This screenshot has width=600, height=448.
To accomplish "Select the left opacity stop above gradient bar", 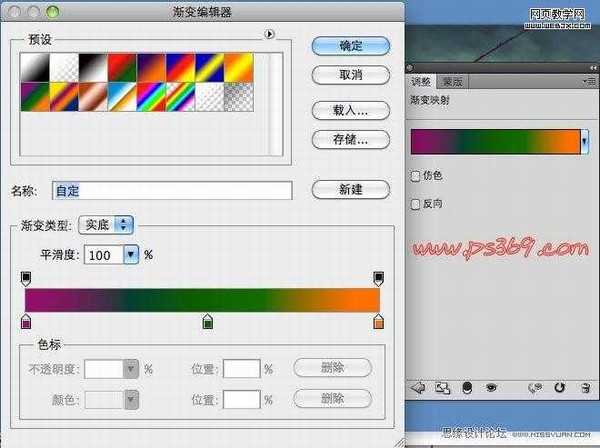I will (x=26, y=277).
